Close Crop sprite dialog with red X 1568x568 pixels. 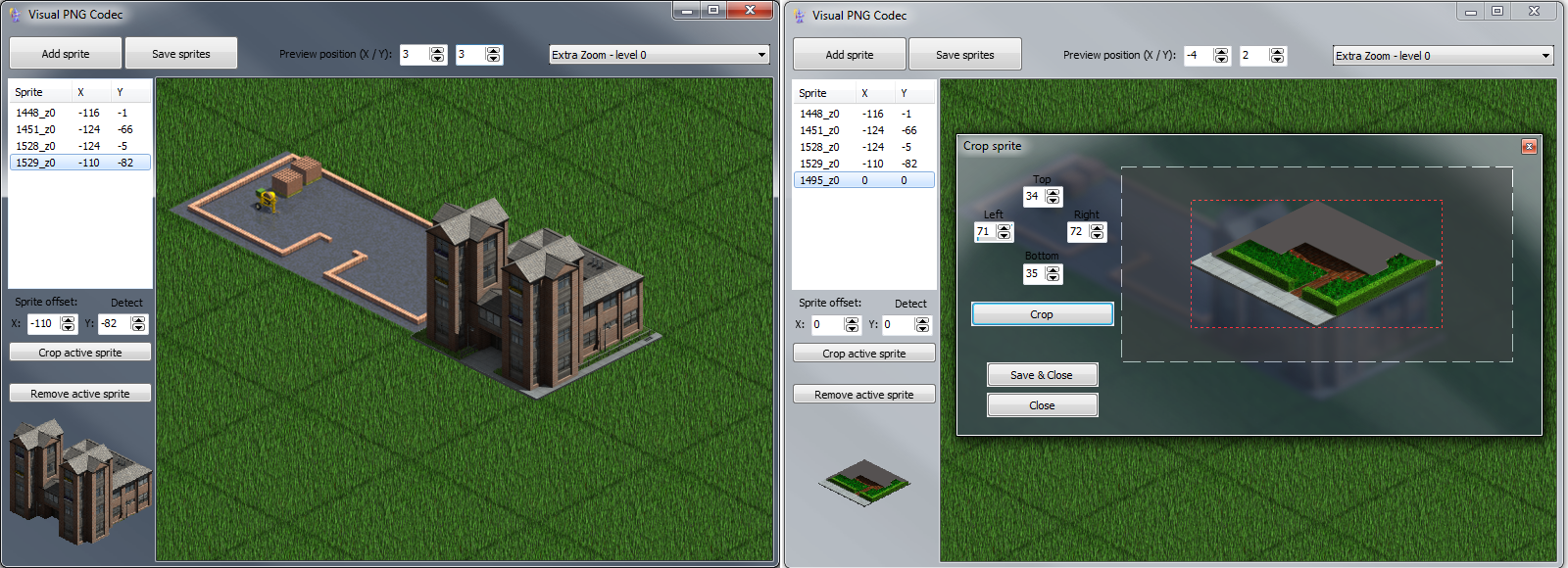1529,146
